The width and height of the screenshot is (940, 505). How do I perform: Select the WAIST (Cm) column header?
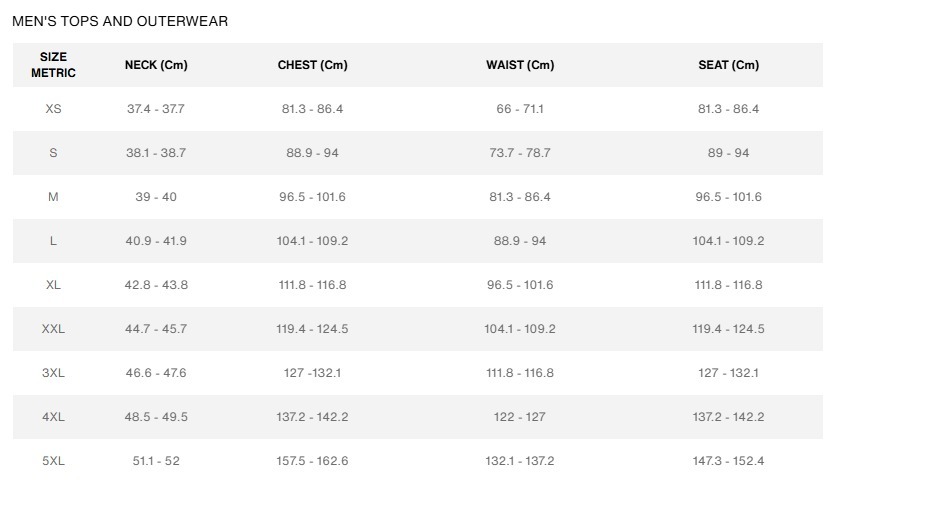(520, 65)
